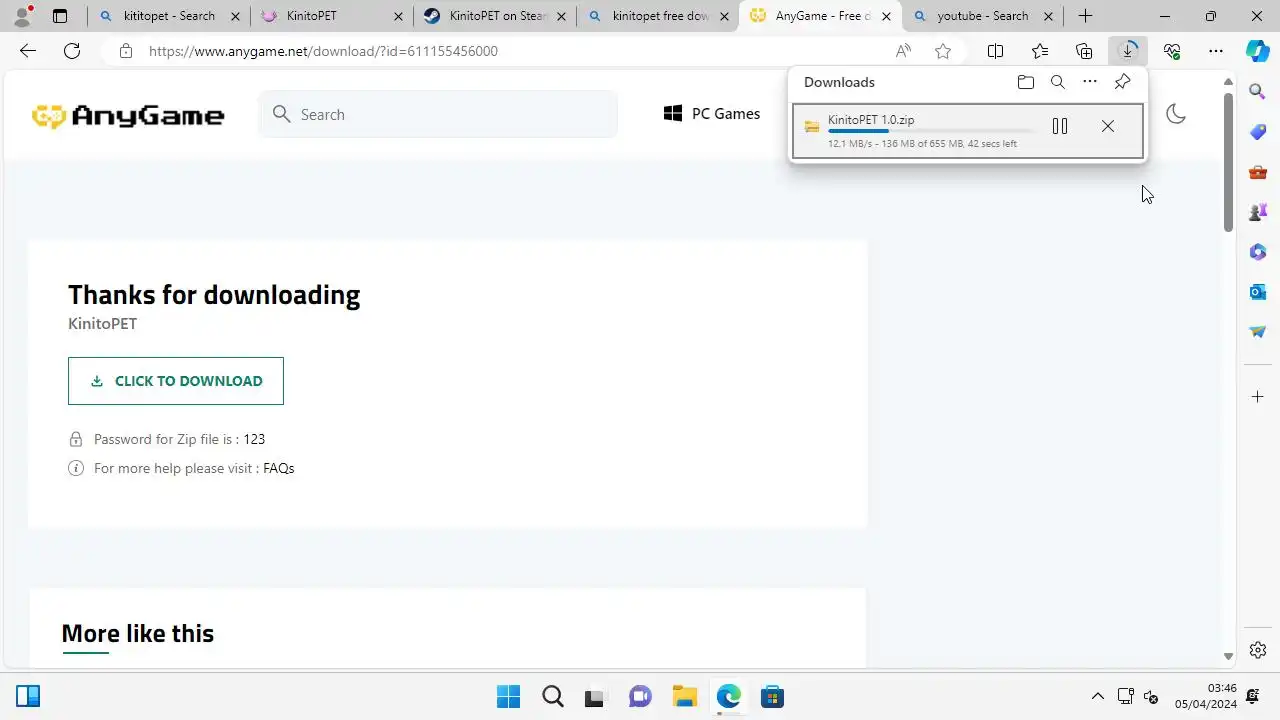Open Favorites list
The image size is (1280, 720).
(x=1040, y=51)
